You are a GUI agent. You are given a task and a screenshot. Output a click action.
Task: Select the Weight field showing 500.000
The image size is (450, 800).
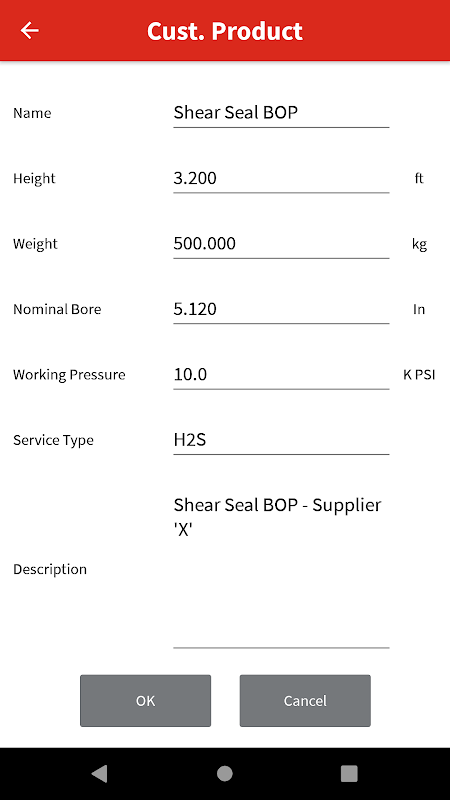[x=281, y=243]
